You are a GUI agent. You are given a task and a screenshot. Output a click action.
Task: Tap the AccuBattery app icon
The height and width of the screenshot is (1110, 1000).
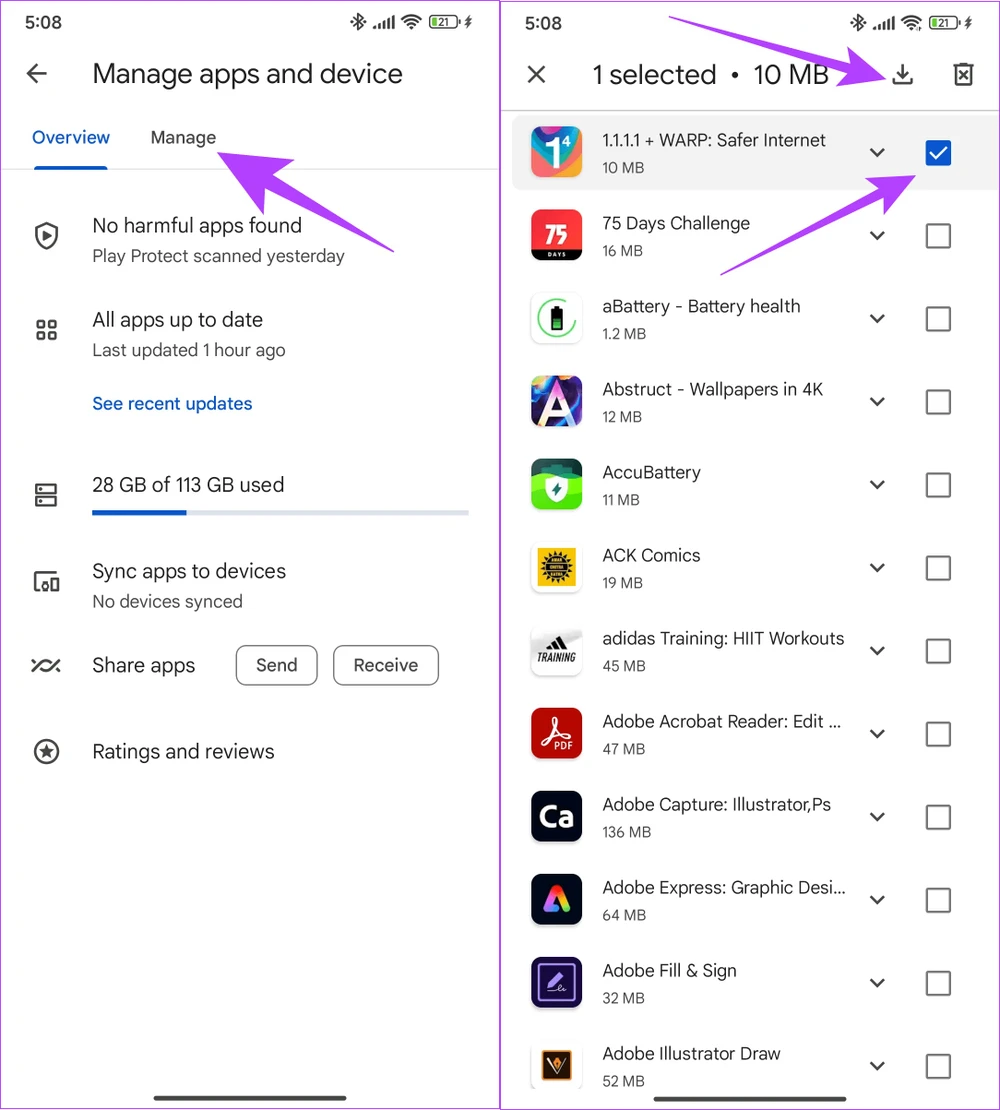coord(556,484)
